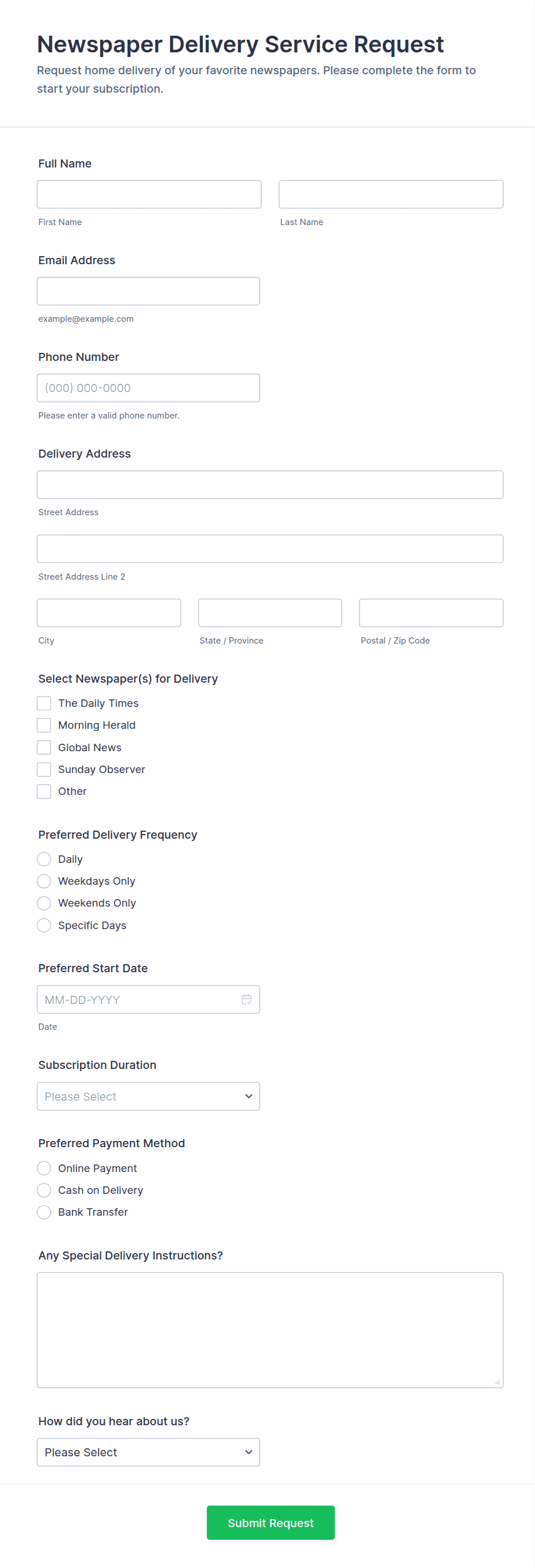
Task: Choose Weekdays Only delivery frequency
Action: click(x=44, y=881)
